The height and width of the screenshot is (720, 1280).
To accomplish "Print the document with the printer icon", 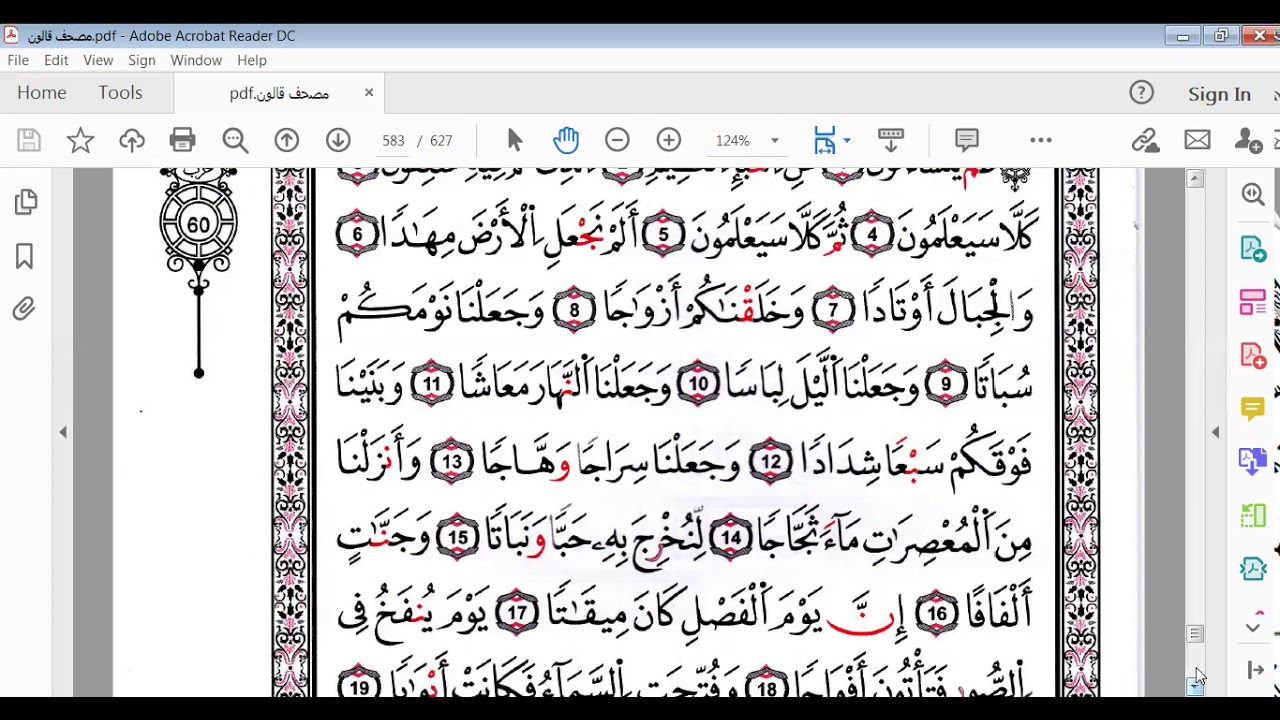I will [x=182, y=141].
